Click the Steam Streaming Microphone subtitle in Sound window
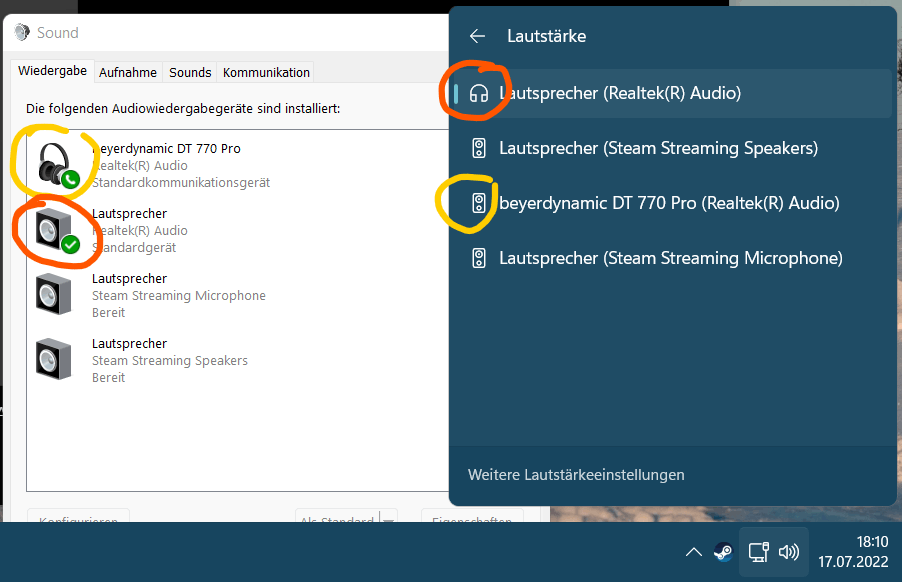This screenshot has height=582, width=902. click(179, 296)
